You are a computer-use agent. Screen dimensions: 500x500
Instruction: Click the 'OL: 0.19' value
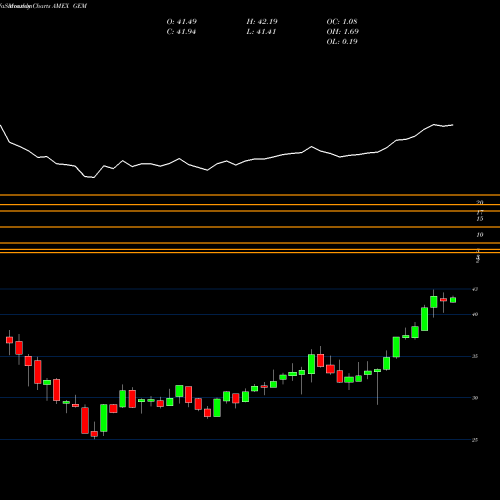click(x=342, y=42)
